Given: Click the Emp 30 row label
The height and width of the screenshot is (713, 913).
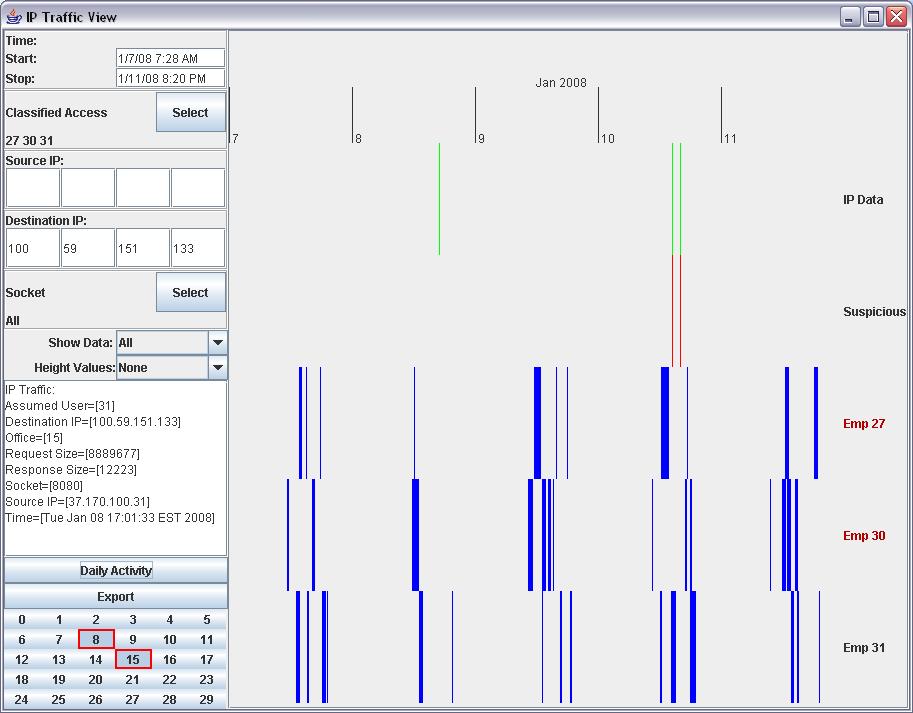Looking at the screenshot, I should pos(864,535).
